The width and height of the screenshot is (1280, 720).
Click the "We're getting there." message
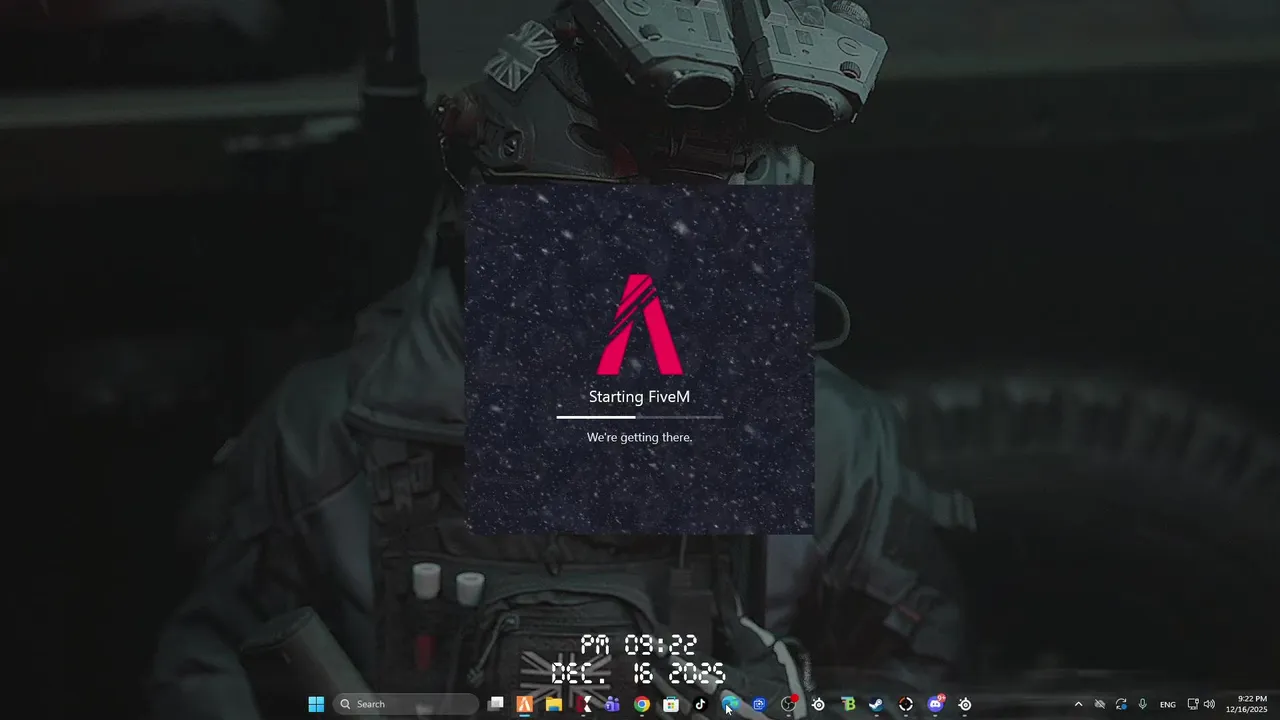click(x=640, y=437)
